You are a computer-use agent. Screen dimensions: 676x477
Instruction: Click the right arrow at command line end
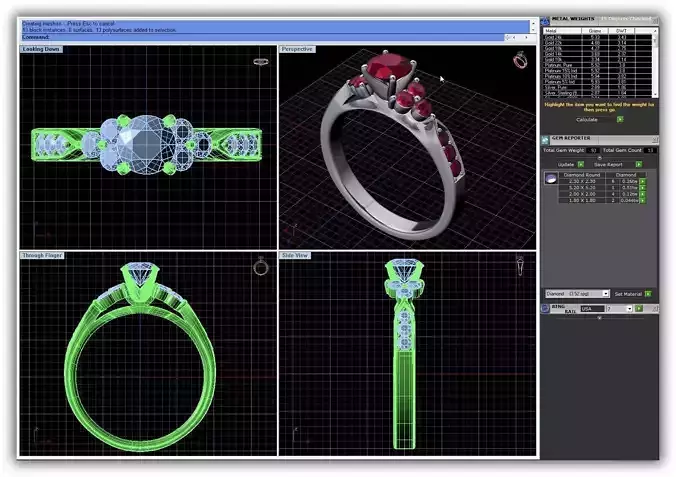click(526, 38)
